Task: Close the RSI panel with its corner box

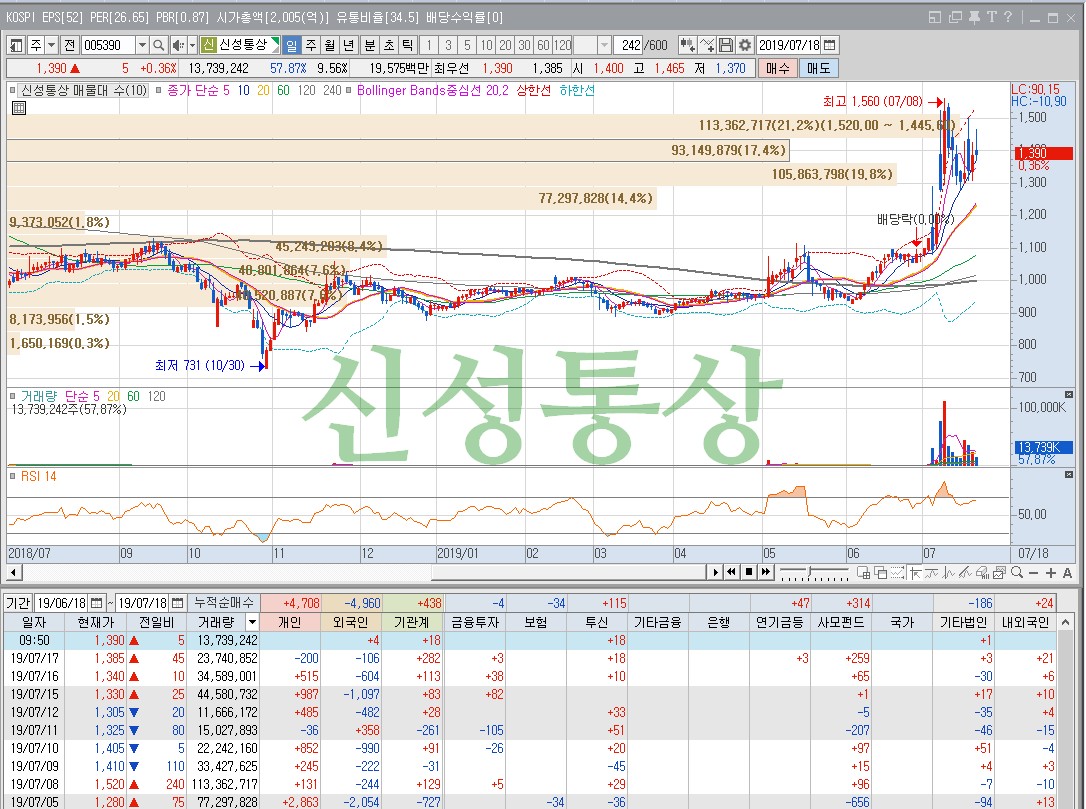Action: coord(1069,474)
